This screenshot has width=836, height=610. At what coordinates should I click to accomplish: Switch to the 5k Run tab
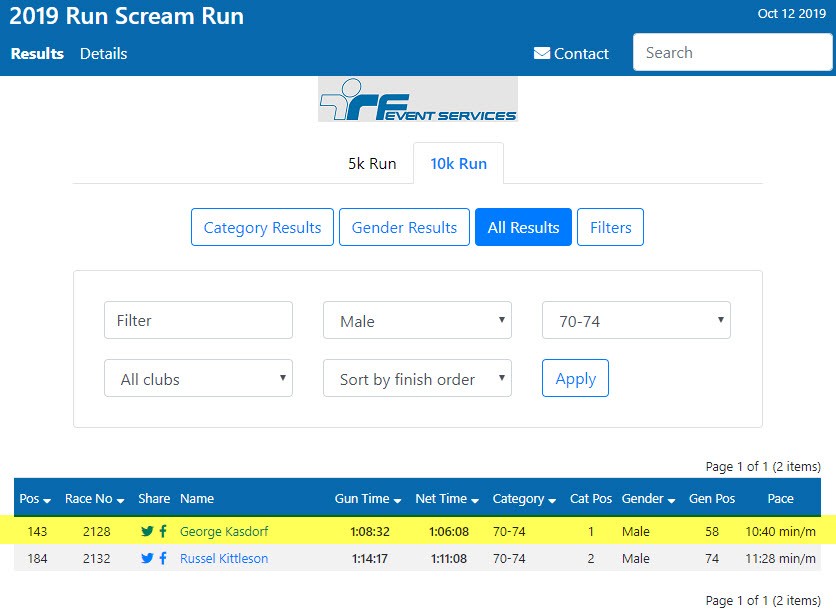click(x=372, y=164)
